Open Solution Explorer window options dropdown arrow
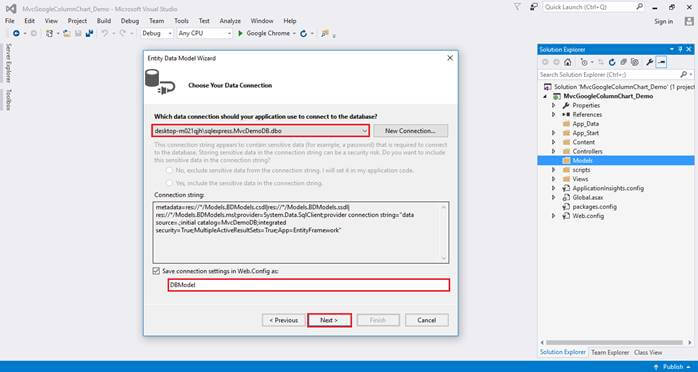698x372 pixels. [672, 49]
